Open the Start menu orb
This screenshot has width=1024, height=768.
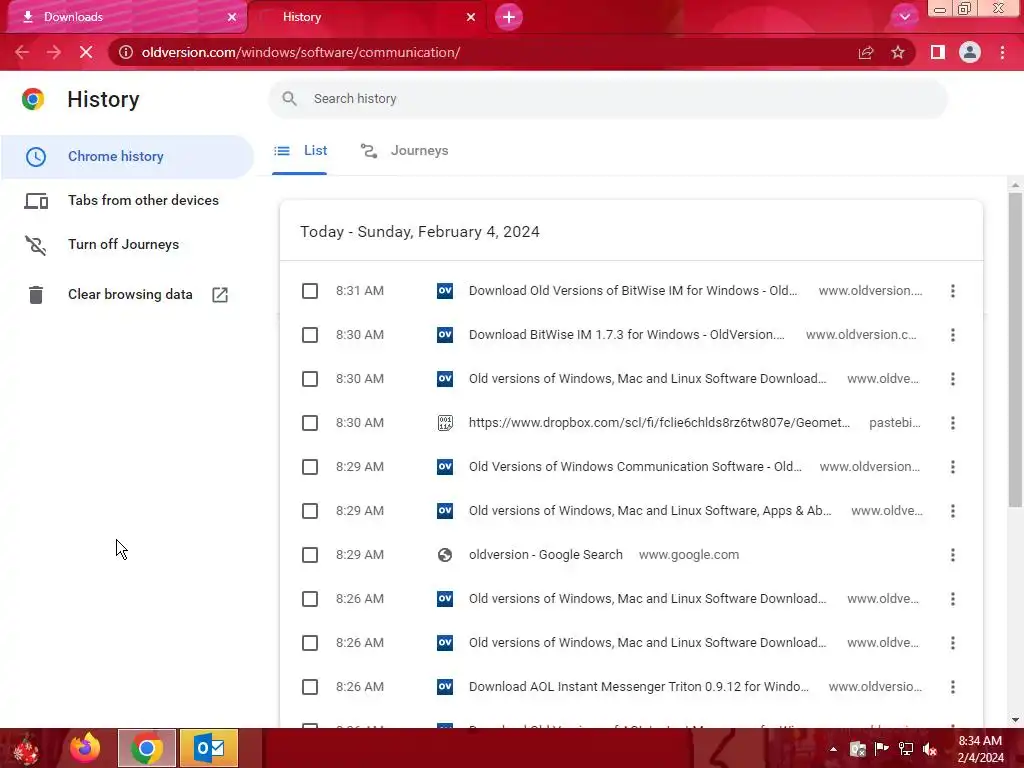coord(26,748)
